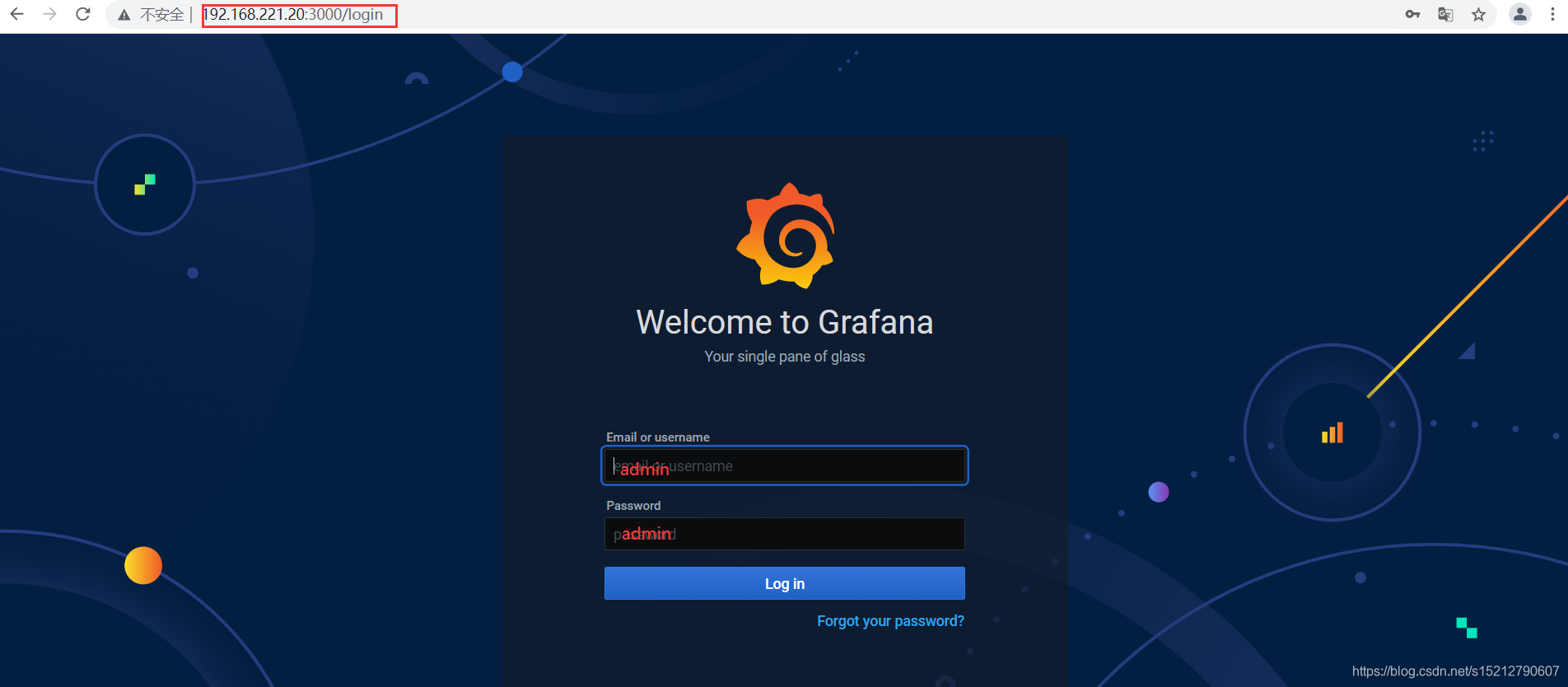
Task: Go back with the browser back arrow
Action: (16, 14)
